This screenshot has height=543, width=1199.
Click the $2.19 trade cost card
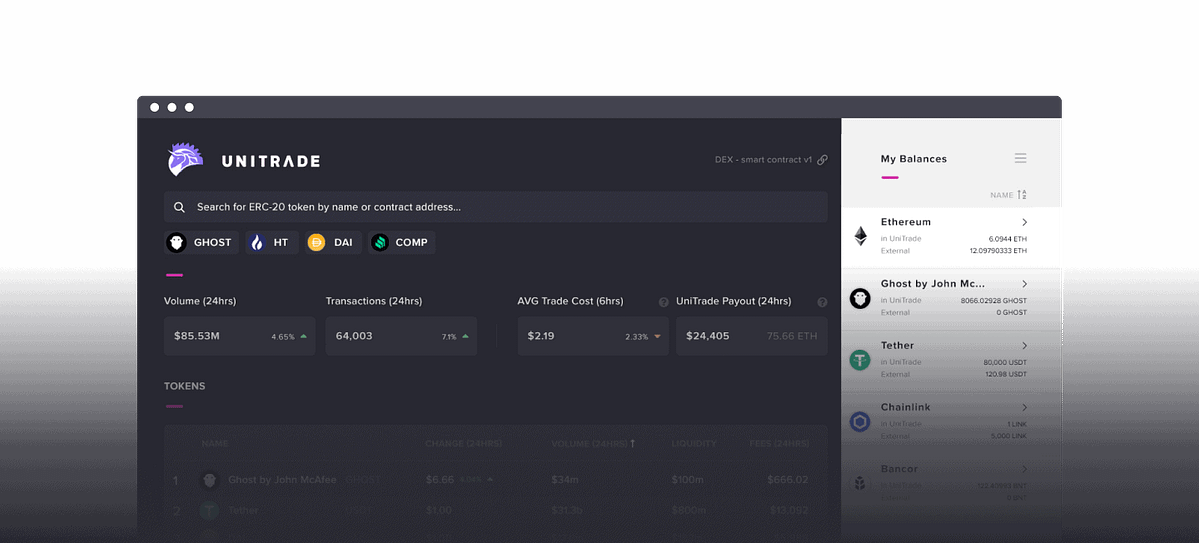pyautogui.click(x=593, y=336)
